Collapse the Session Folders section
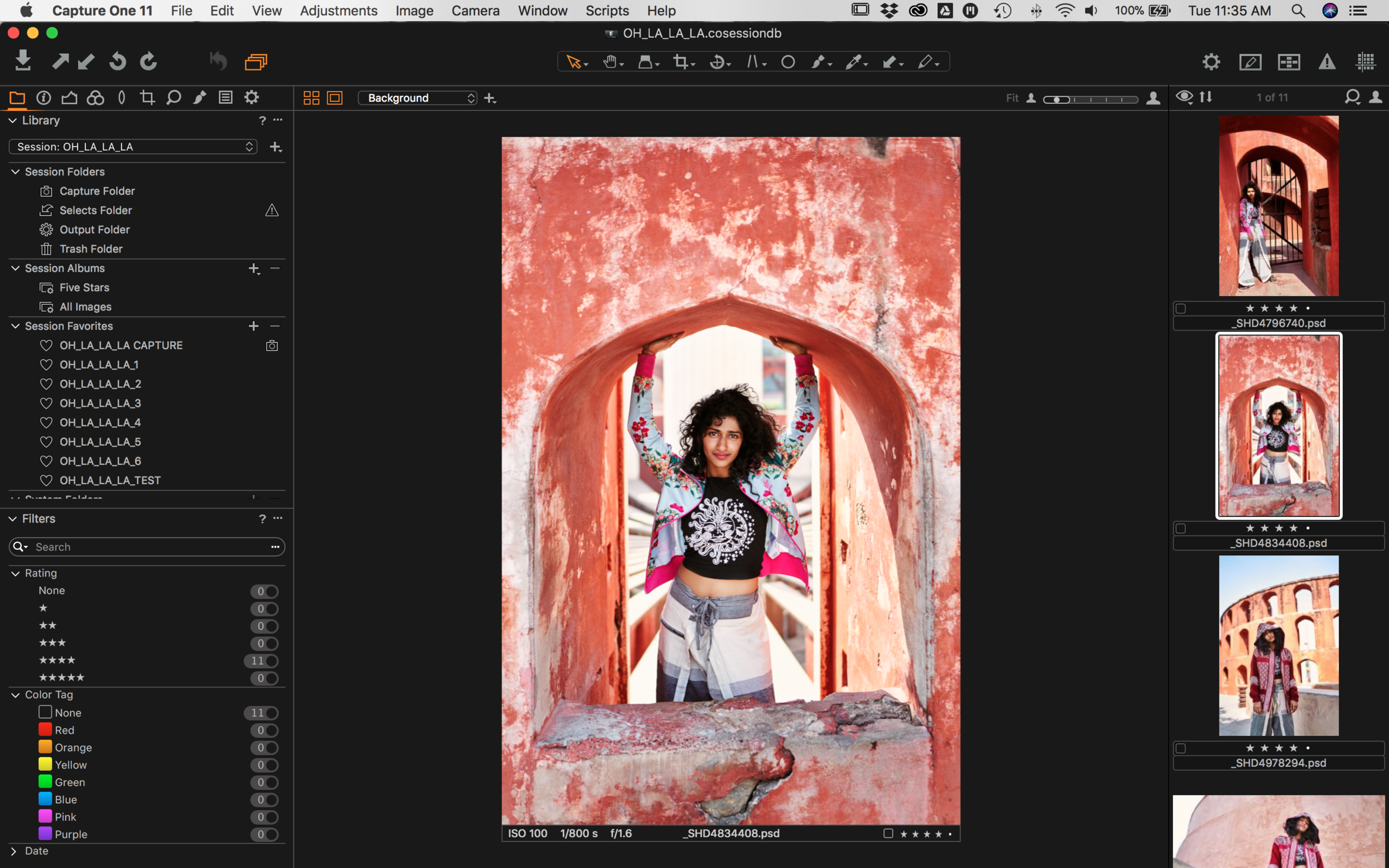1389x868 pixels. pyautogui.click(x=16, y=172)
